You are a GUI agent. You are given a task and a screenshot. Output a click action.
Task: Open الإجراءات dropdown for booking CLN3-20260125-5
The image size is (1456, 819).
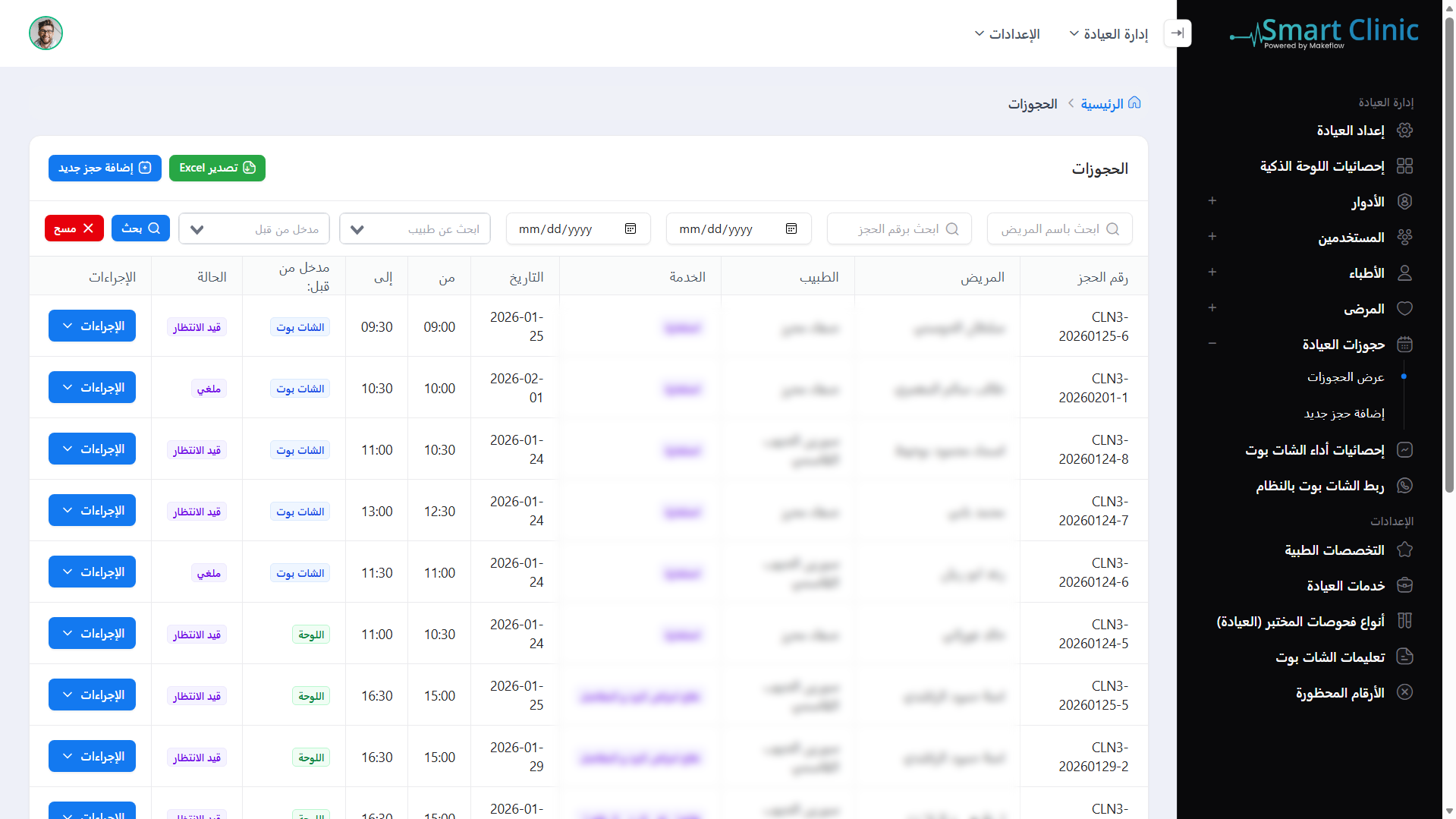coord(92,695)
